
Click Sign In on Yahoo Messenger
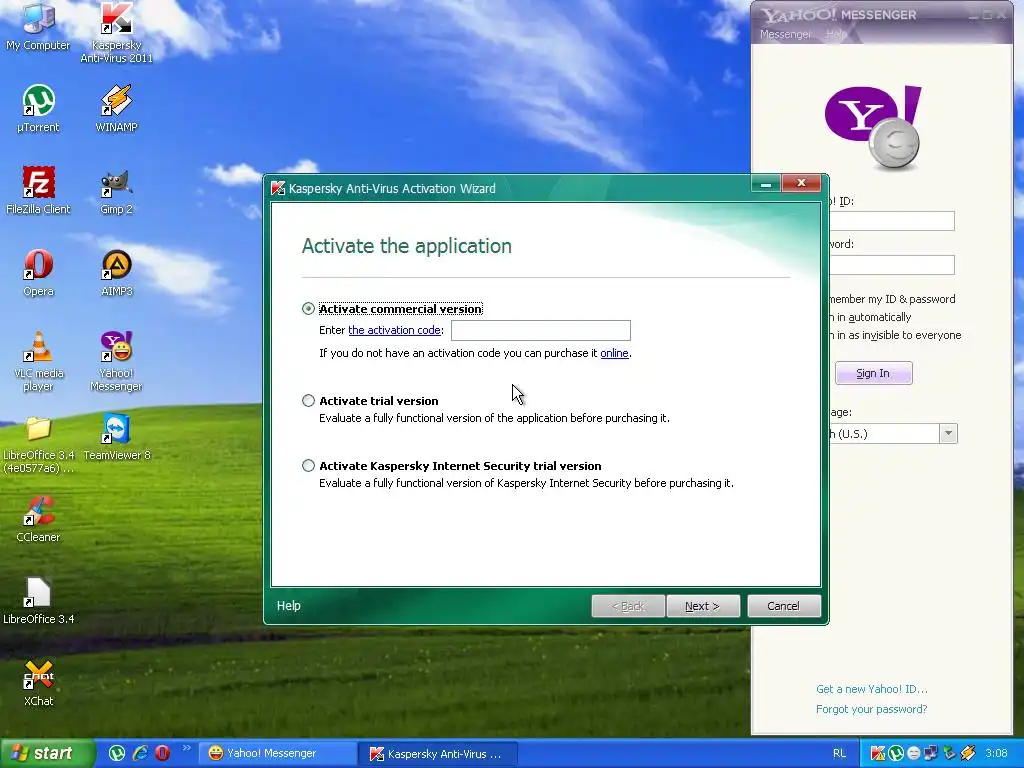pos(873,374)
